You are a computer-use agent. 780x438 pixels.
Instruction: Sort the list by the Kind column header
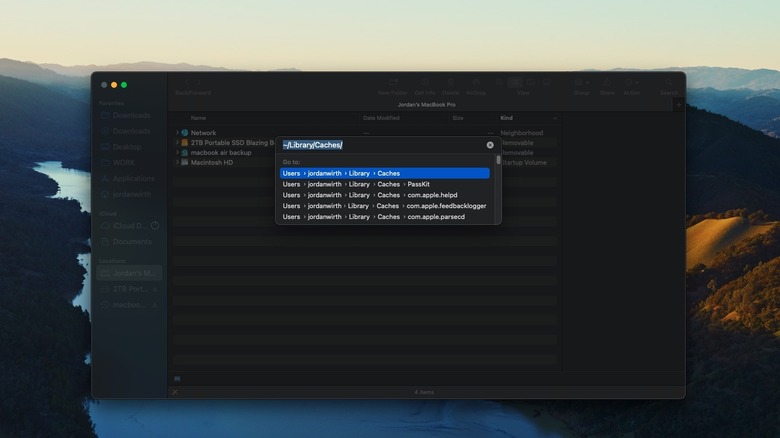[x=506, y=118]
